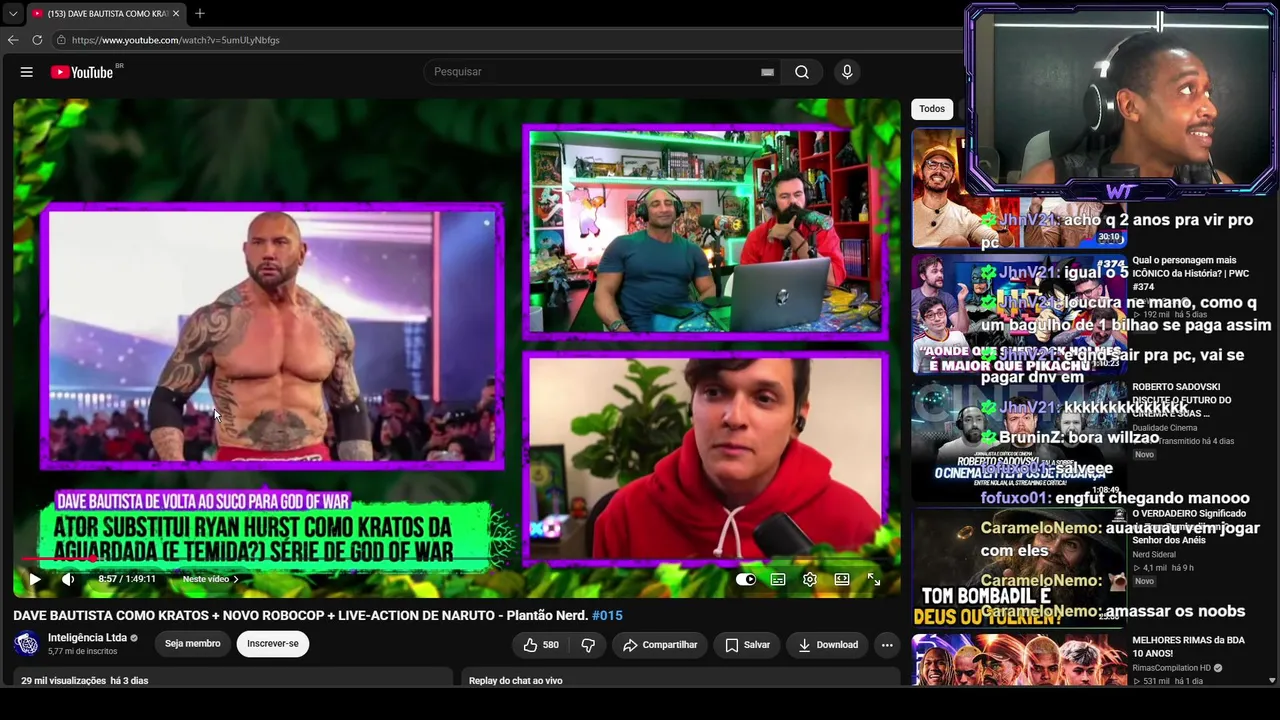
Task: Click the address bar URL
Action: [176, 40]
